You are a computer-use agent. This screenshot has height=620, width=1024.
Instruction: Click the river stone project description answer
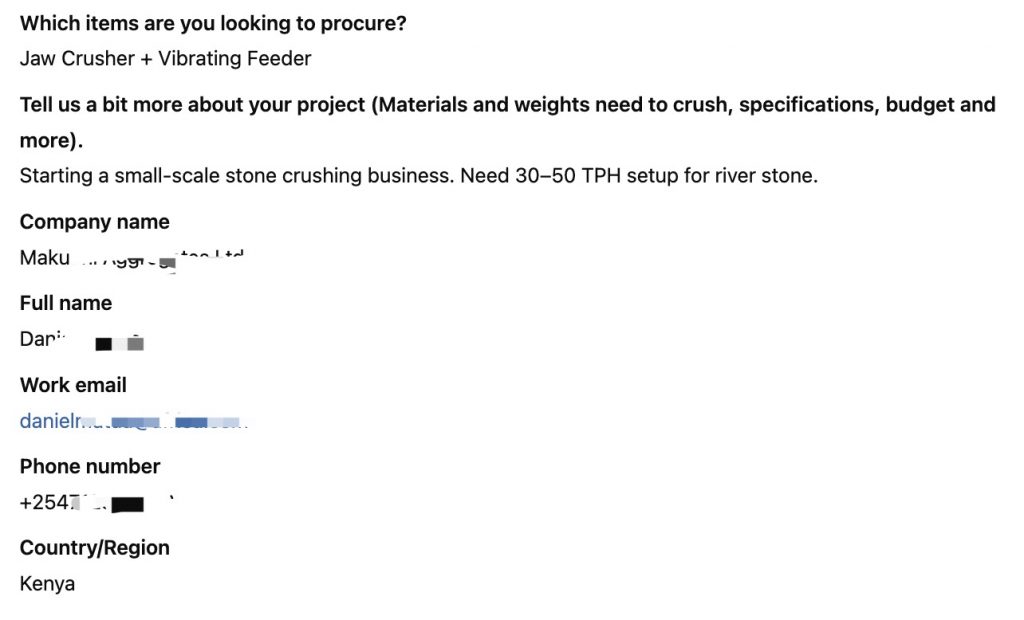click(419, 176)
